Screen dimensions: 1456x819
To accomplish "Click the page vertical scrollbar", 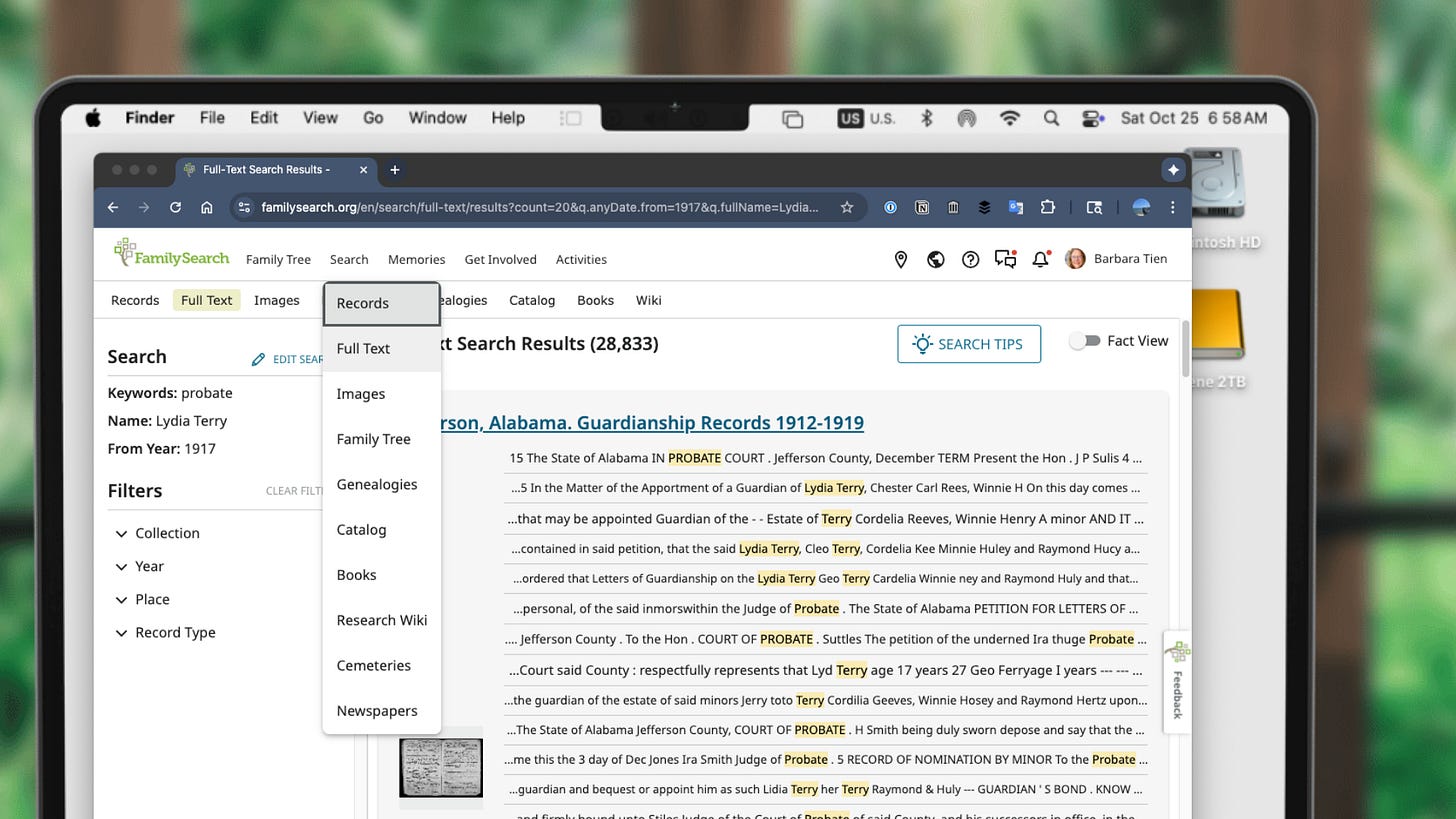I will 1186,348.
